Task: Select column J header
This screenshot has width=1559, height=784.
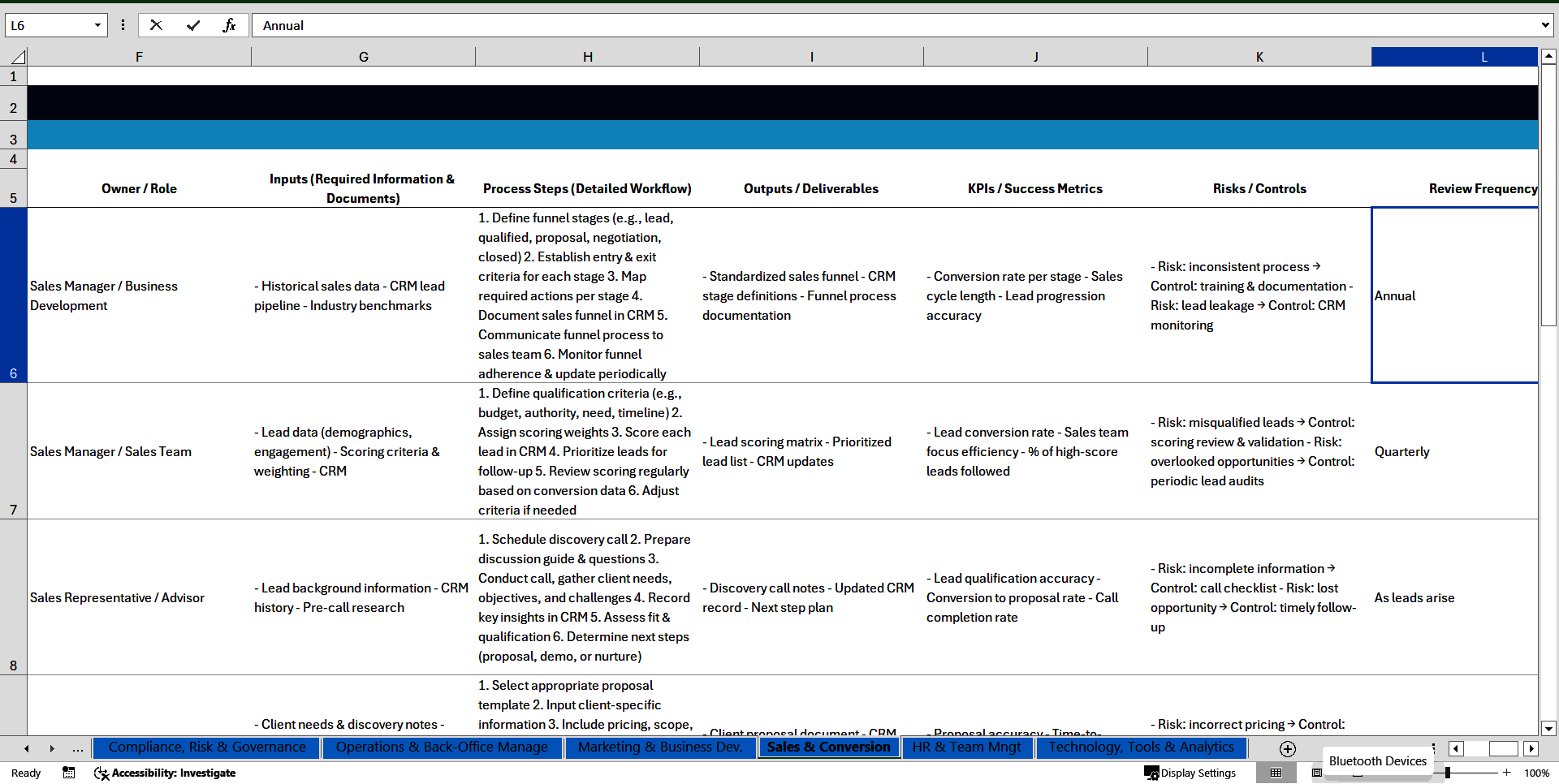Action: tap(1035, 57)
